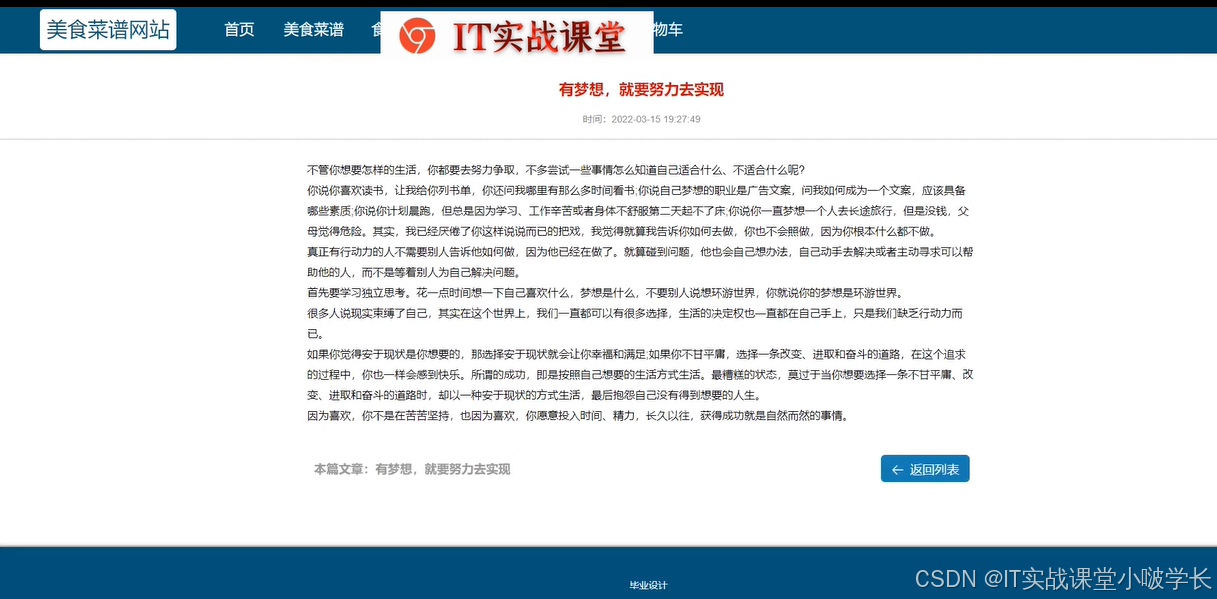Click the red article title 有梦想，就要努力去实现

[x=641, y=90]
